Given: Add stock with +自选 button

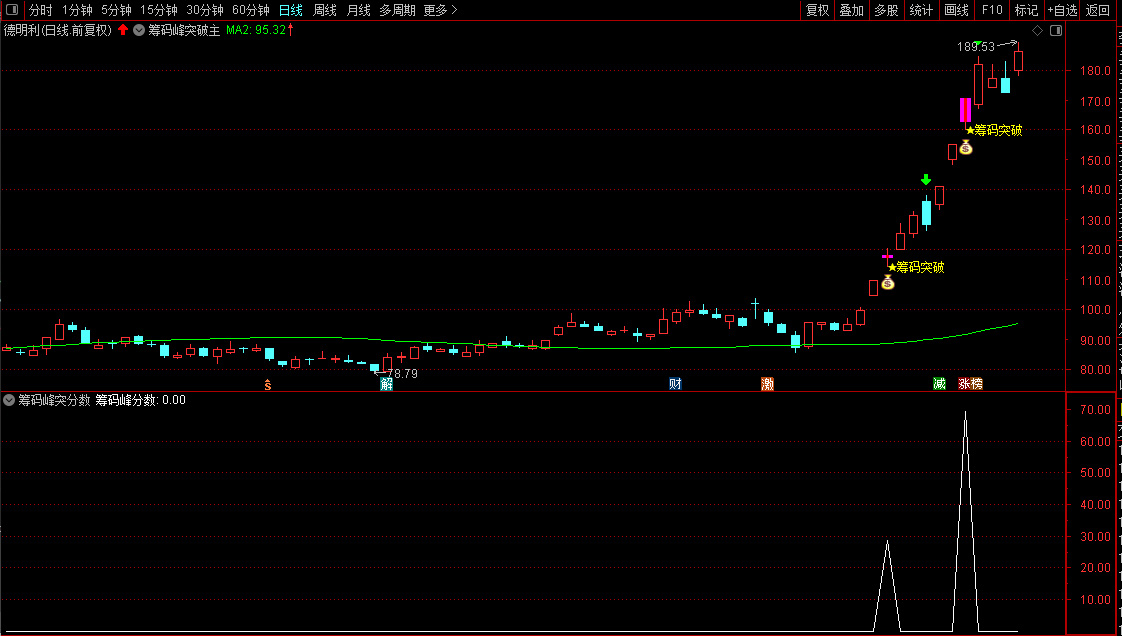Looking at the screenshot, I should 1062,10.
